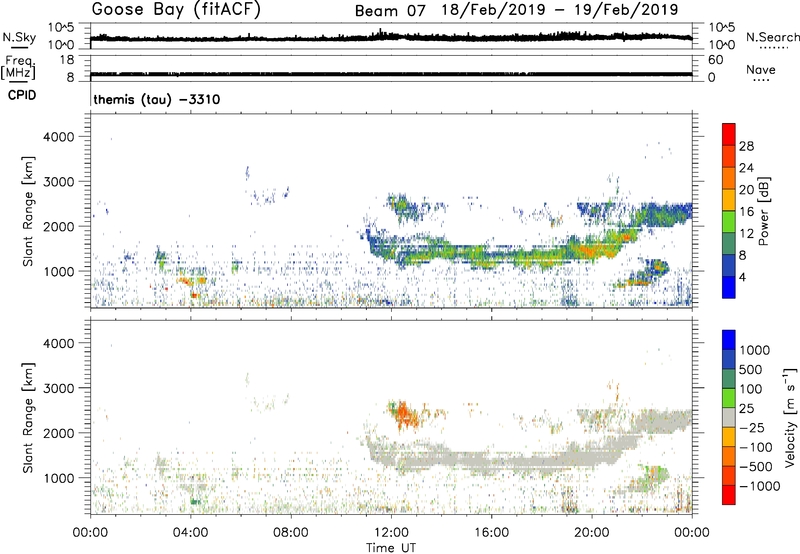Click the 2000 tick in the power panel
Viewport: 800px width, 554px height.
pos(59,226)
